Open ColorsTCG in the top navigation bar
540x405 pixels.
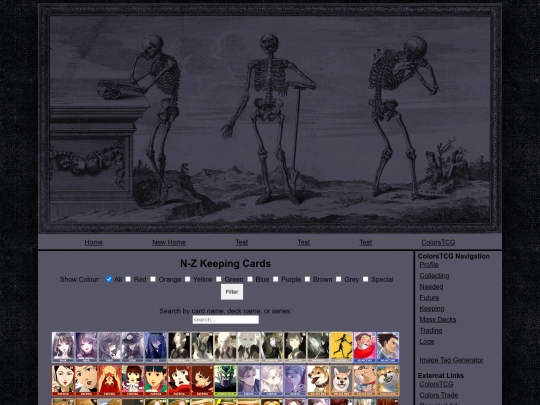438,242
